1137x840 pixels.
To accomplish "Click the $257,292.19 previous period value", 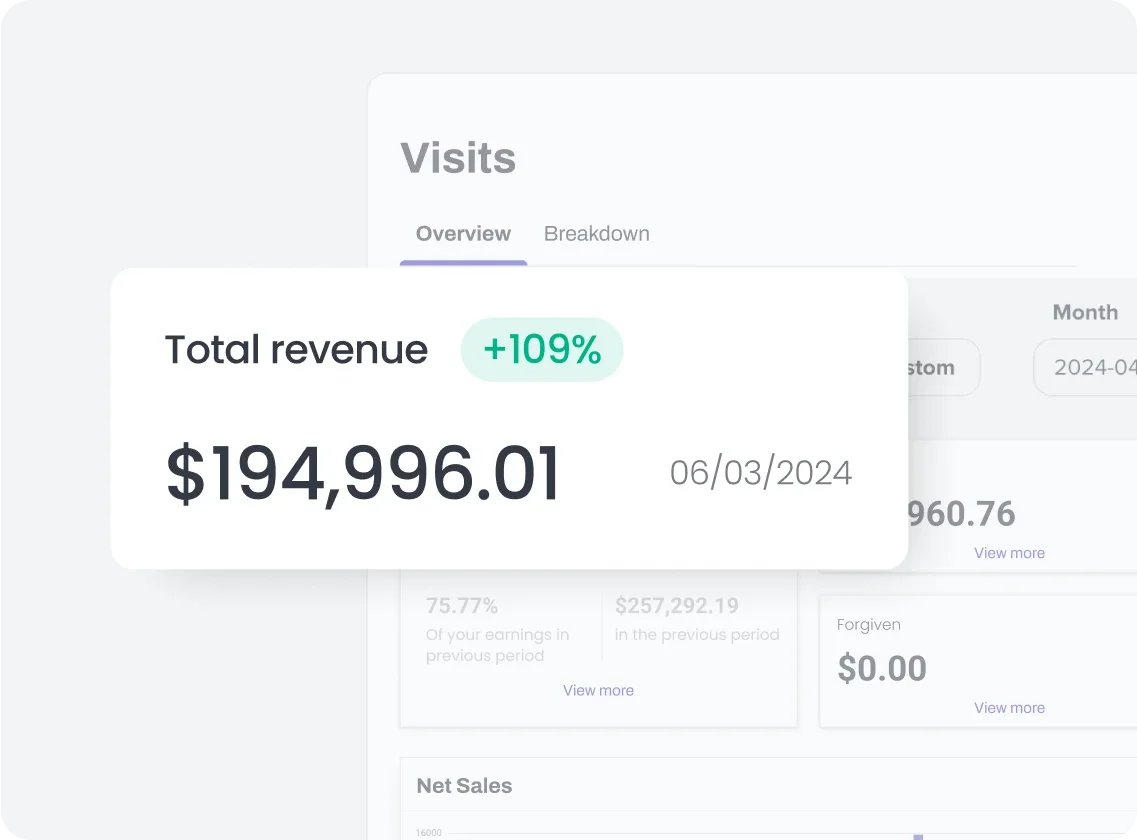I will click(x=677, y=605).
